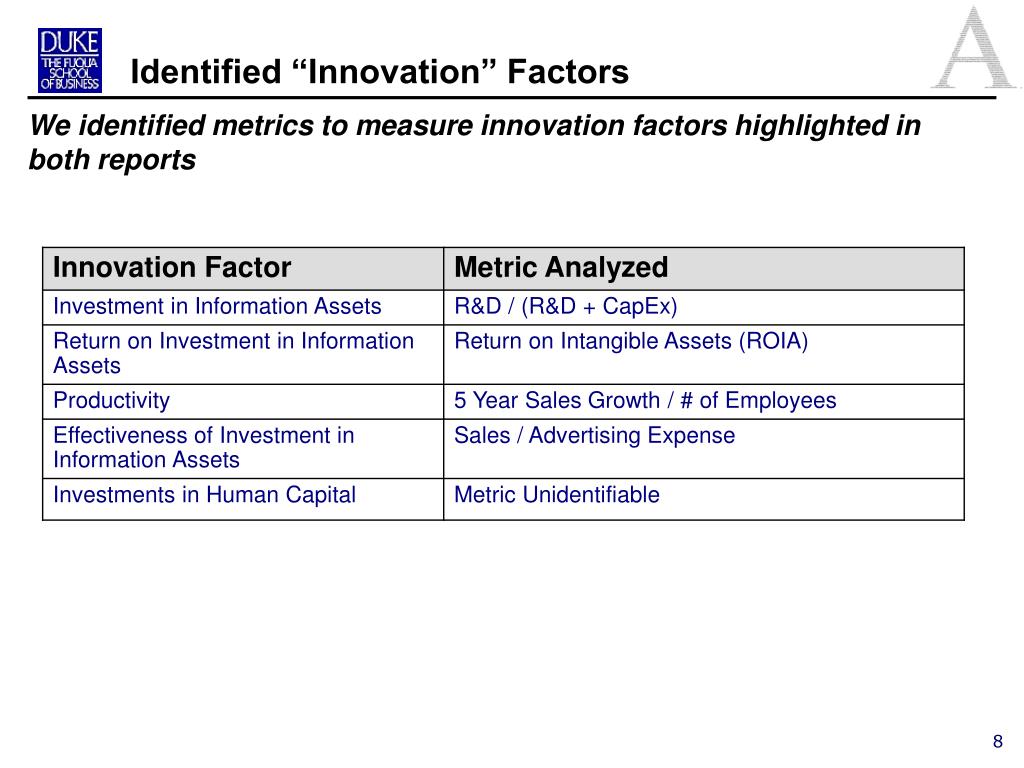Click the Metric Unidentifiable cell

(704, 499)
